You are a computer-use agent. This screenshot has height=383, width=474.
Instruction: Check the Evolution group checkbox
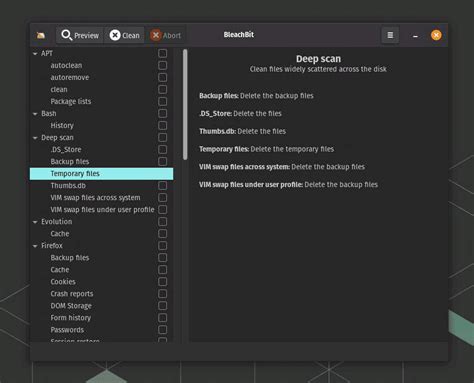tap(162, 221)
